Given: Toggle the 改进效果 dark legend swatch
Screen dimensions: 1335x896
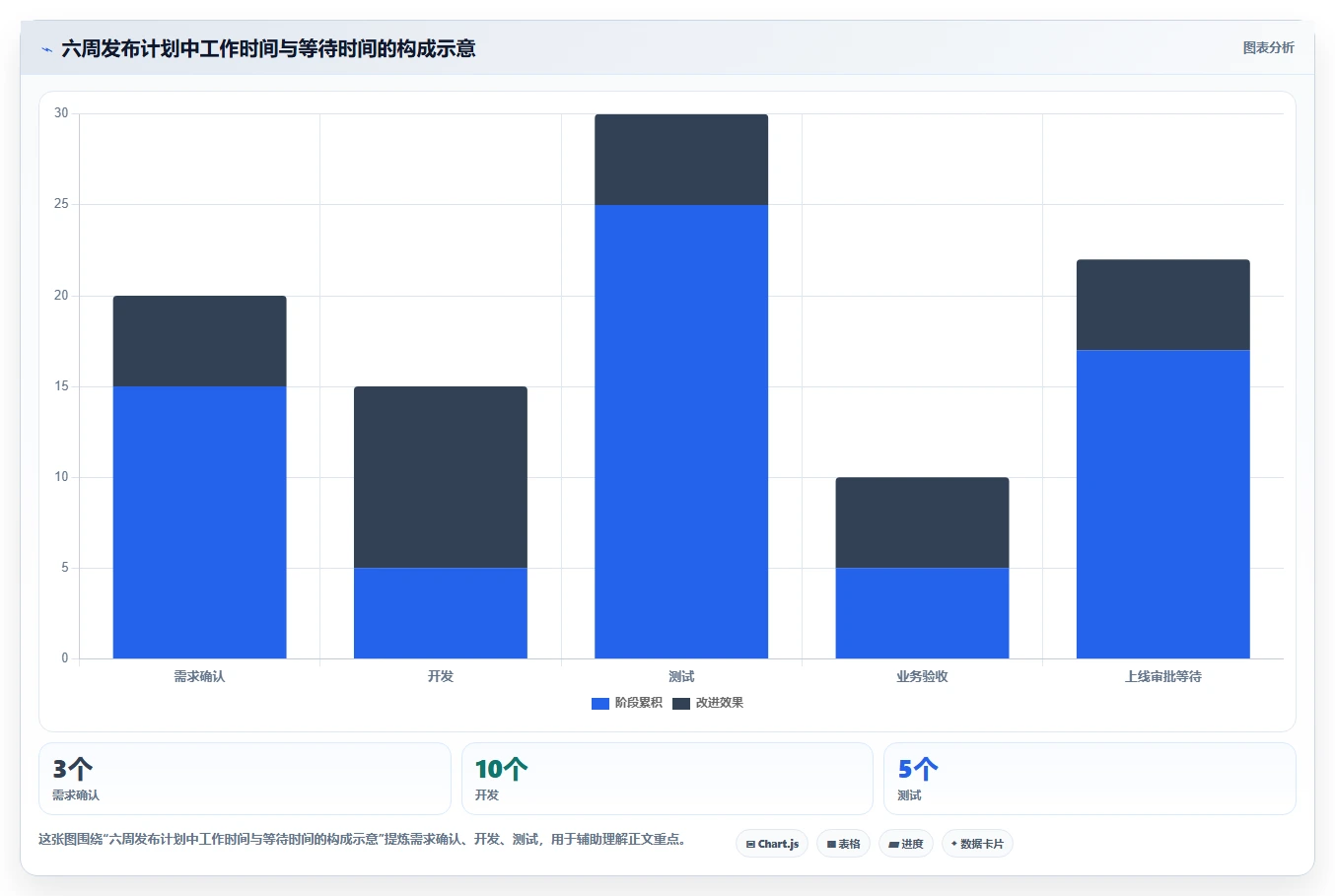Looking at the screenshot, I should coord(681,703).
